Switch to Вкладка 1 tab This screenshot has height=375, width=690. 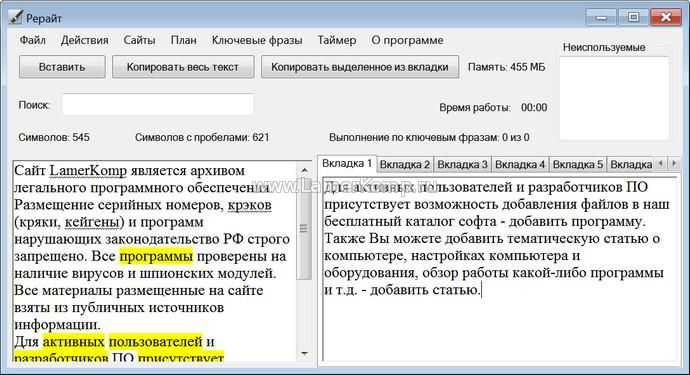347,163
